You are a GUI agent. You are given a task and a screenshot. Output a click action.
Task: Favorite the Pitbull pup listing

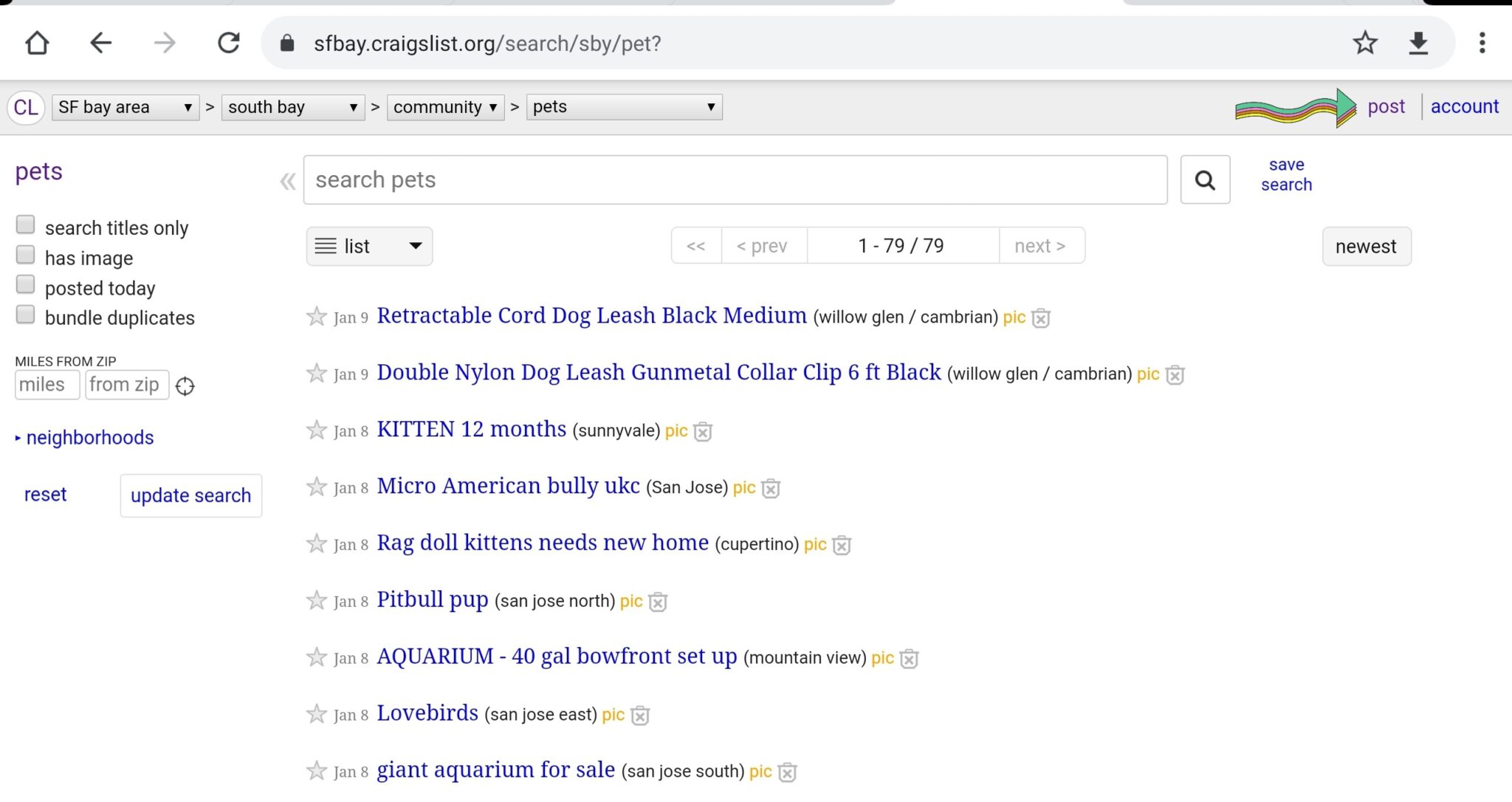[x=317, y=601]
